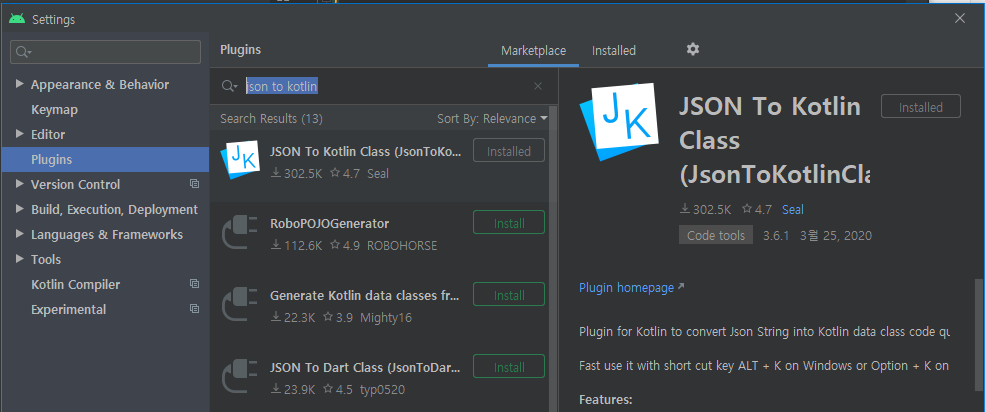The image size is (985, 412).
Task: Click the plugin search field
Action: [x=383, y=86]
